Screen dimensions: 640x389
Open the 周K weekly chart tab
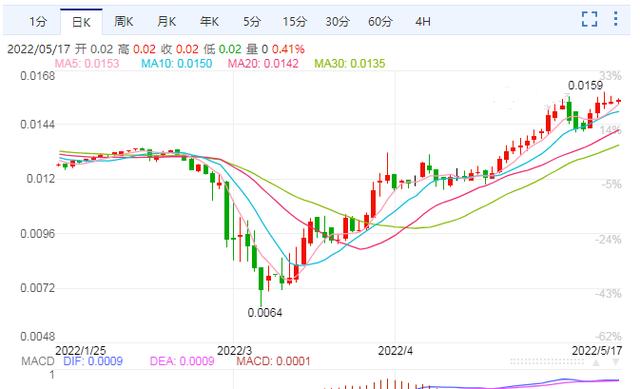(x=123, y=22)
